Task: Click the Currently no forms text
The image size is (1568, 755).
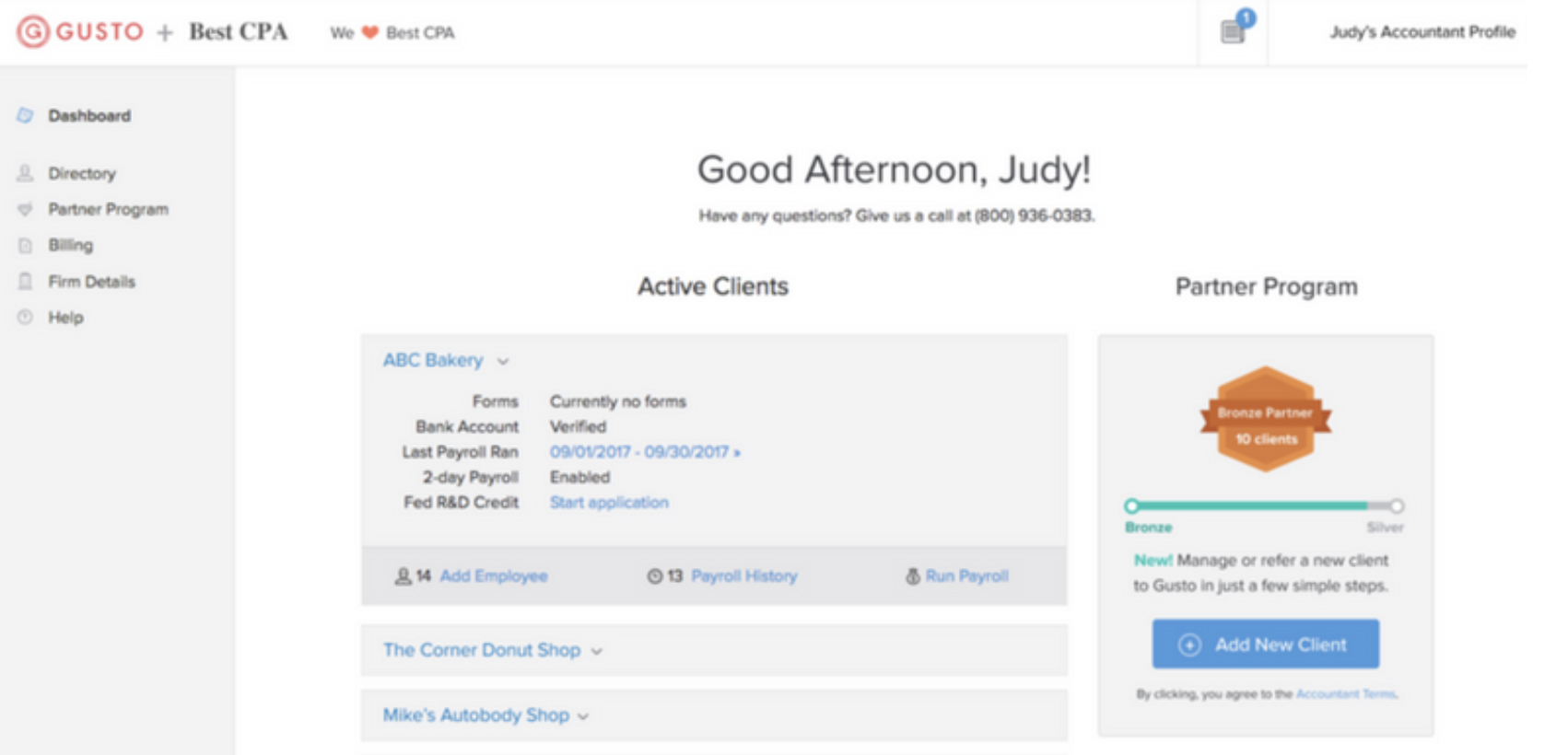Action: [x=618, y=401]
